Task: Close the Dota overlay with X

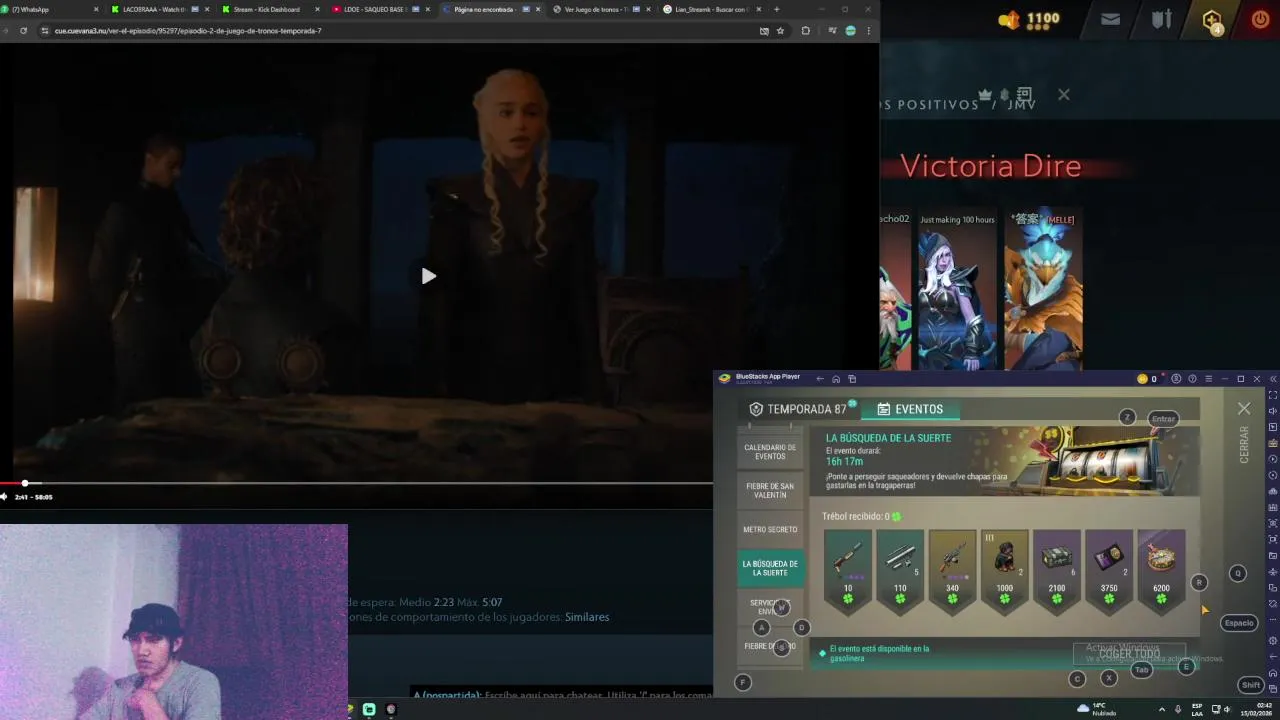Action: (1064, 95)
